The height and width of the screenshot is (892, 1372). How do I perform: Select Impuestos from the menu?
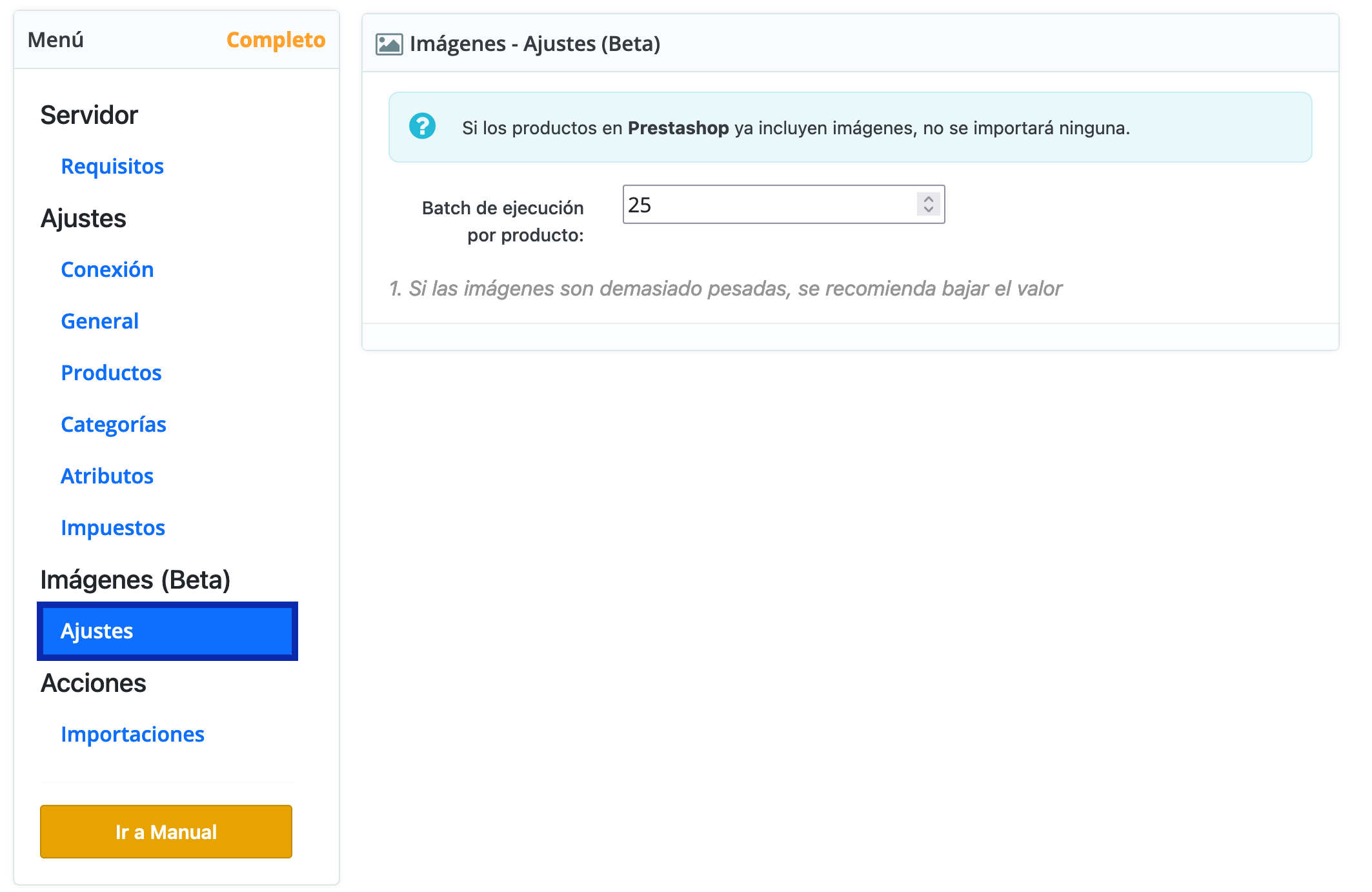(x=113, y=528)
